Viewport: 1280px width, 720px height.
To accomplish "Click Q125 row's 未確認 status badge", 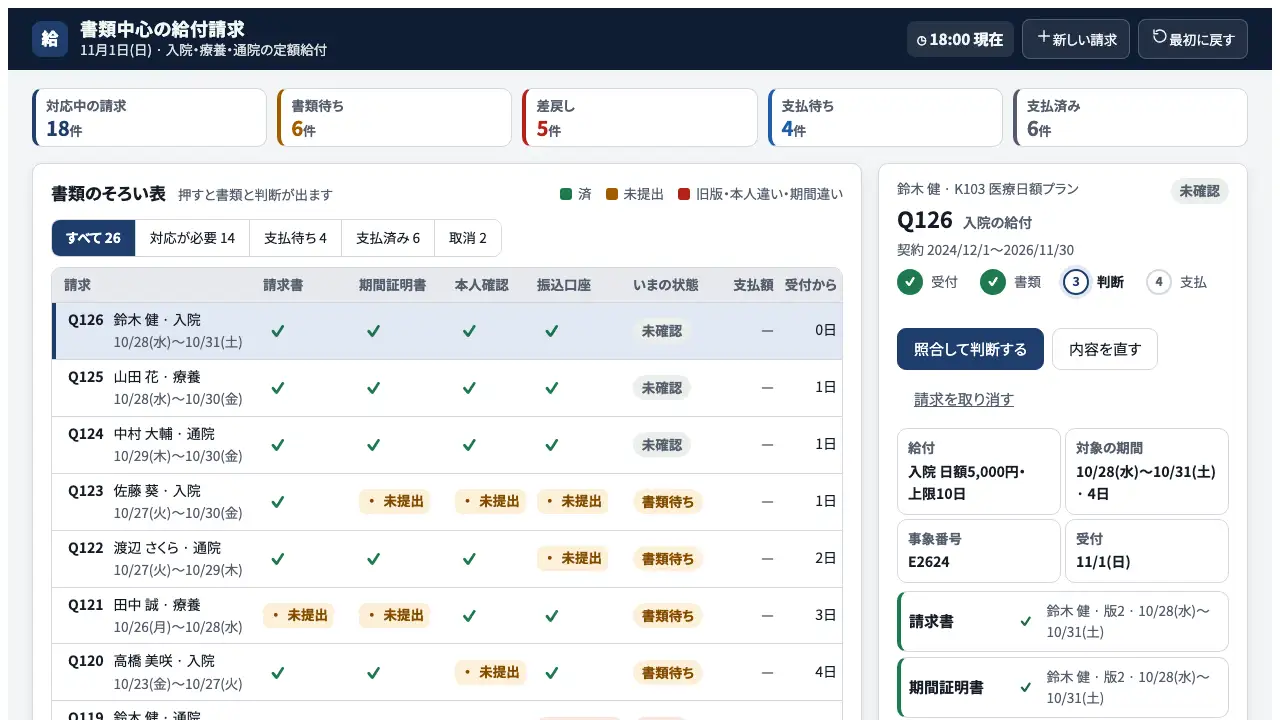I will (x=662, y=388).
